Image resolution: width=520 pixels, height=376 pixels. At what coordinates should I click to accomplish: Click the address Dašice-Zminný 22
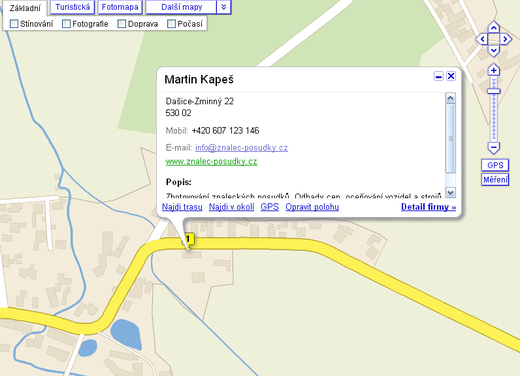click(200, 101)
